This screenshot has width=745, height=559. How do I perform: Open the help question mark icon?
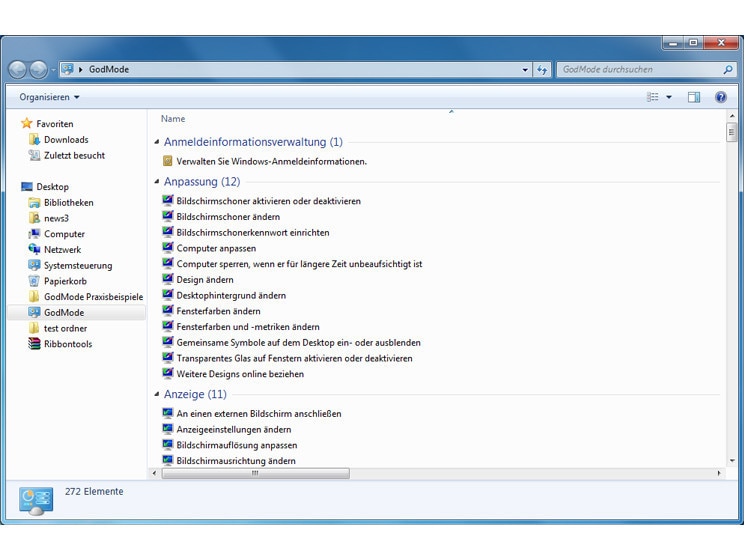pos(720,97)
